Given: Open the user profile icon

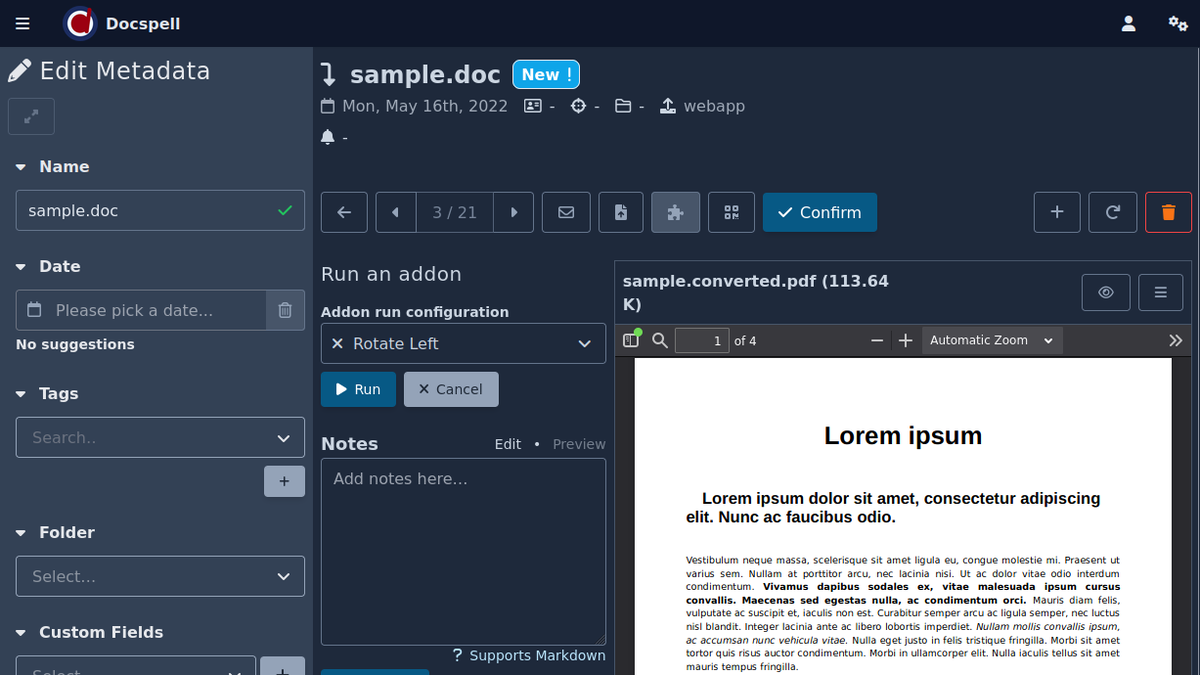Looking at the screenshot, I should coord(1128,23).
